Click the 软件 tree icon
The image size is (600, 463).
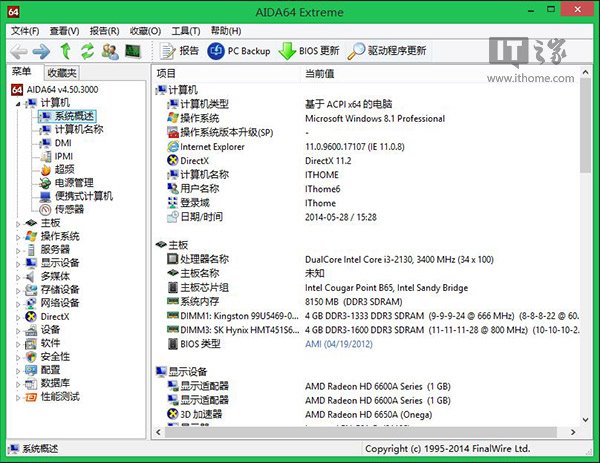pyautogui.click(x=31, y=343)
